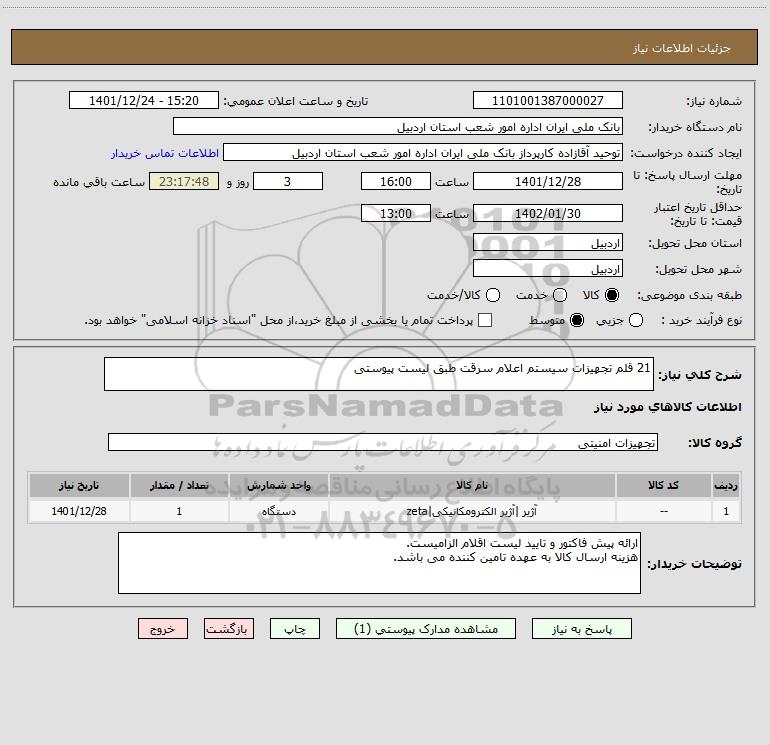
Task: Click the توضیحات خریدار text area
Action: pos(379,563)
